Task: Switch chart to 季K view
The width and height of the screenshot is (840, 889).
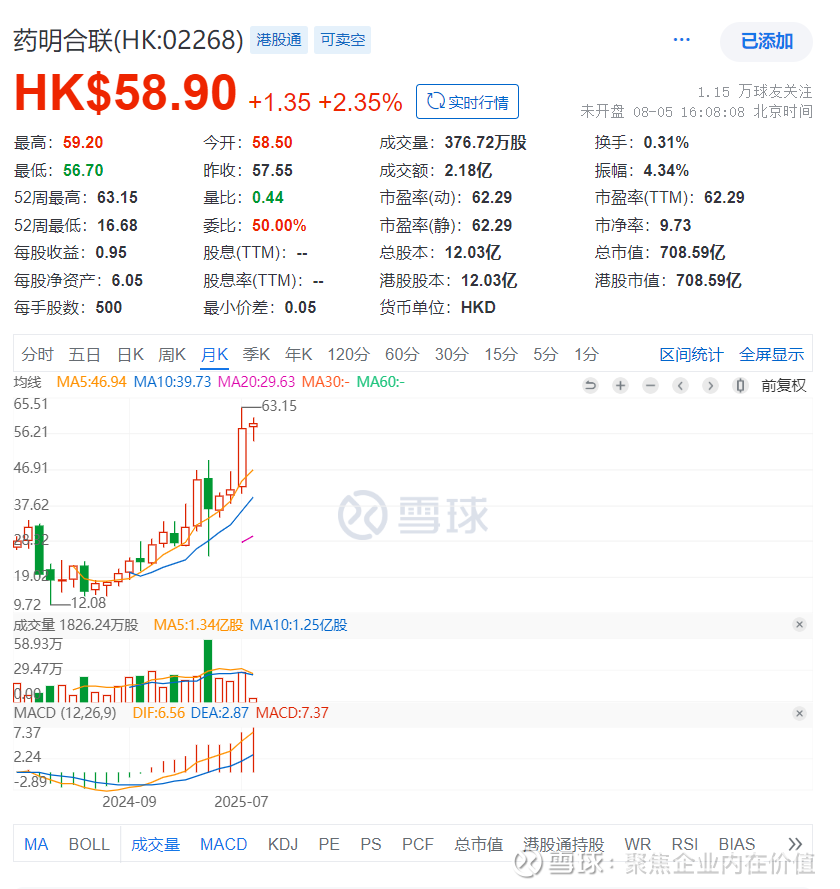Action: click(256, 354)
